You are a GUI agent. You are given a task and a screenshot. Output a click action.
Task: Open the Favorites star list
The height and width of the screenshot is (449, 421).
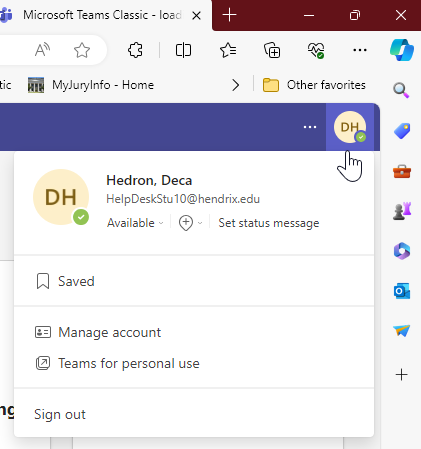[x=228, y=50]
